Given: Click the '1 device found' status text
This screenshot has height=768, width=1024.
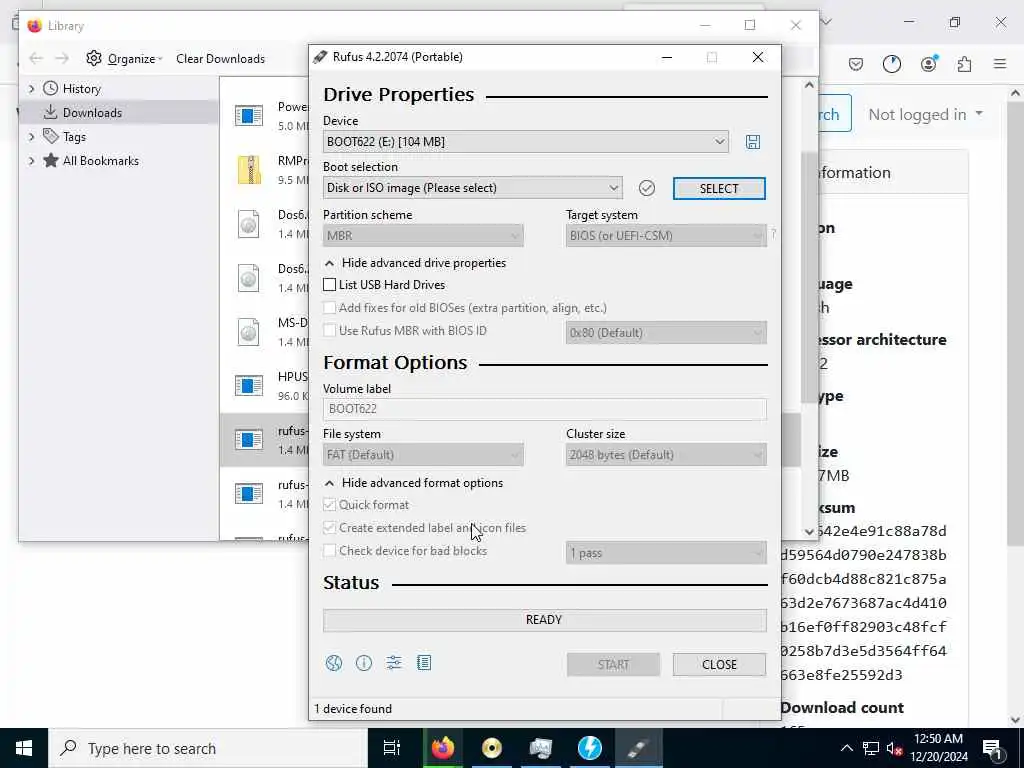Looking at the screenshot, I should pos(353,709).
